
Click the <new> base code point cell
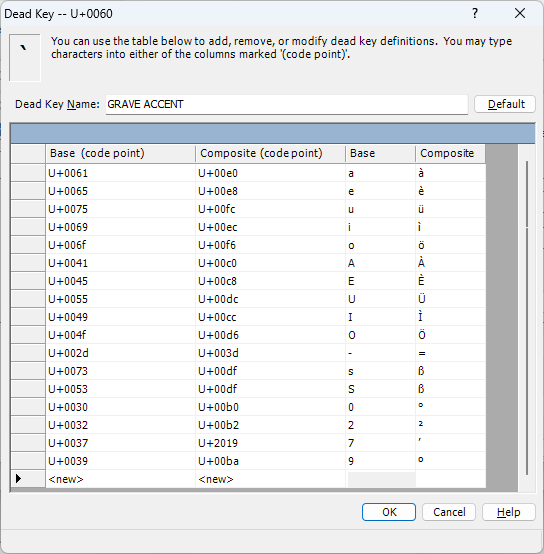click(x=120, y=479)
